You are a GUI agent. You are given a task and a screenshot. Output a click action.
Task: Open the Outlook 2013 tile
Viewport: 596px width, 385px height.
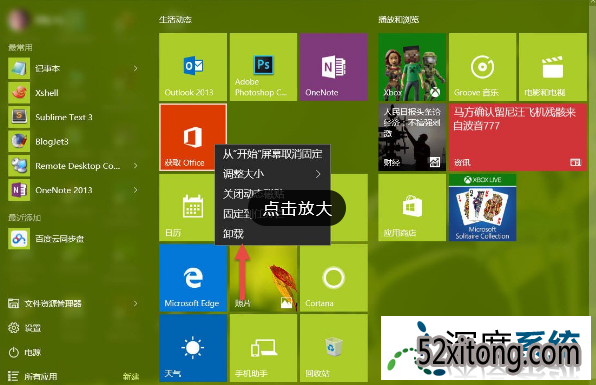pos(193,67)
